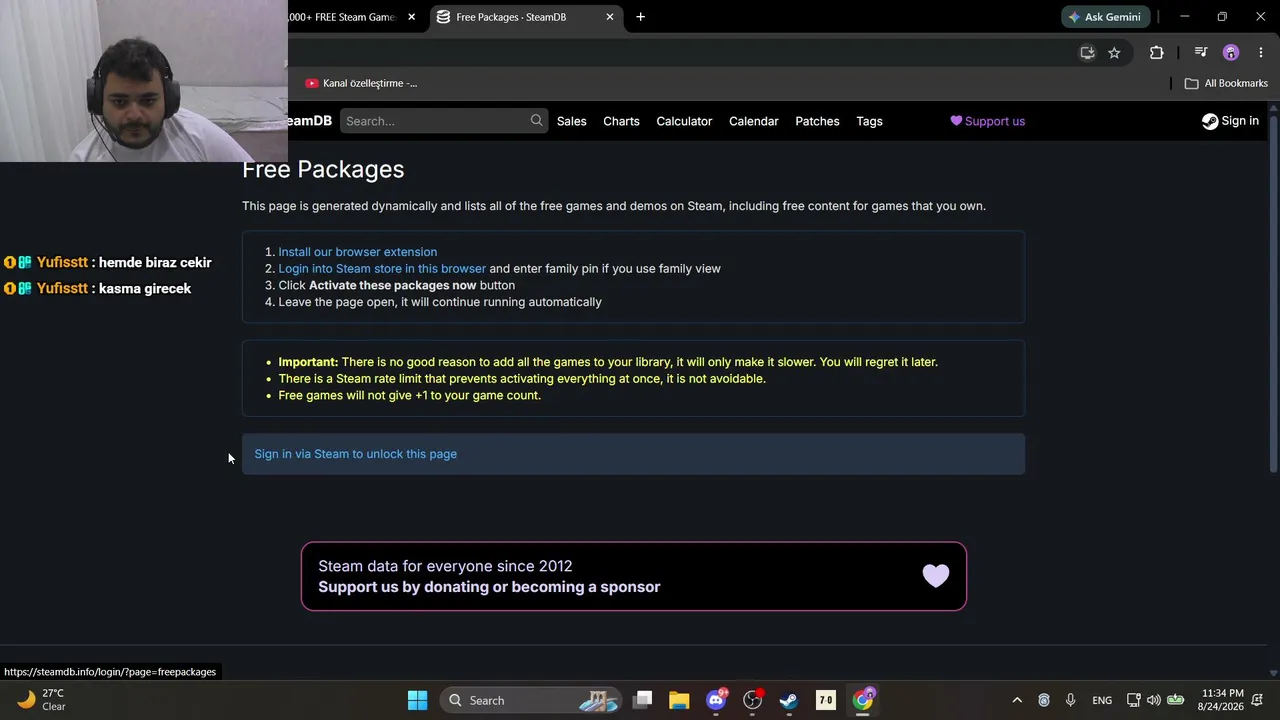
Task: Open the Kanal özelleştirme YouTube bookmark
Action: tap(361, 83)
